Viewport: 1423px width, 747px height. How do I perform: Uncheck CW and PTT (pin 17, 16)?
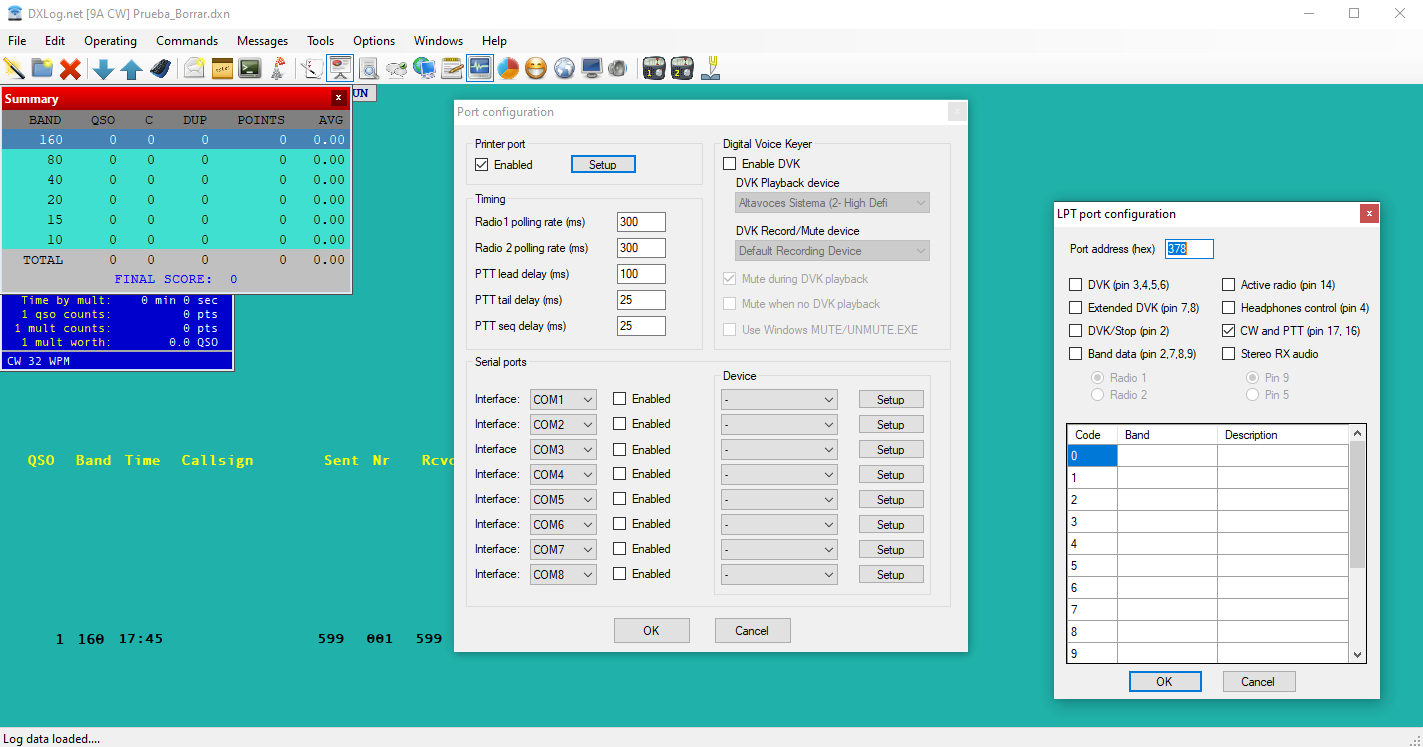[1229, 331]
